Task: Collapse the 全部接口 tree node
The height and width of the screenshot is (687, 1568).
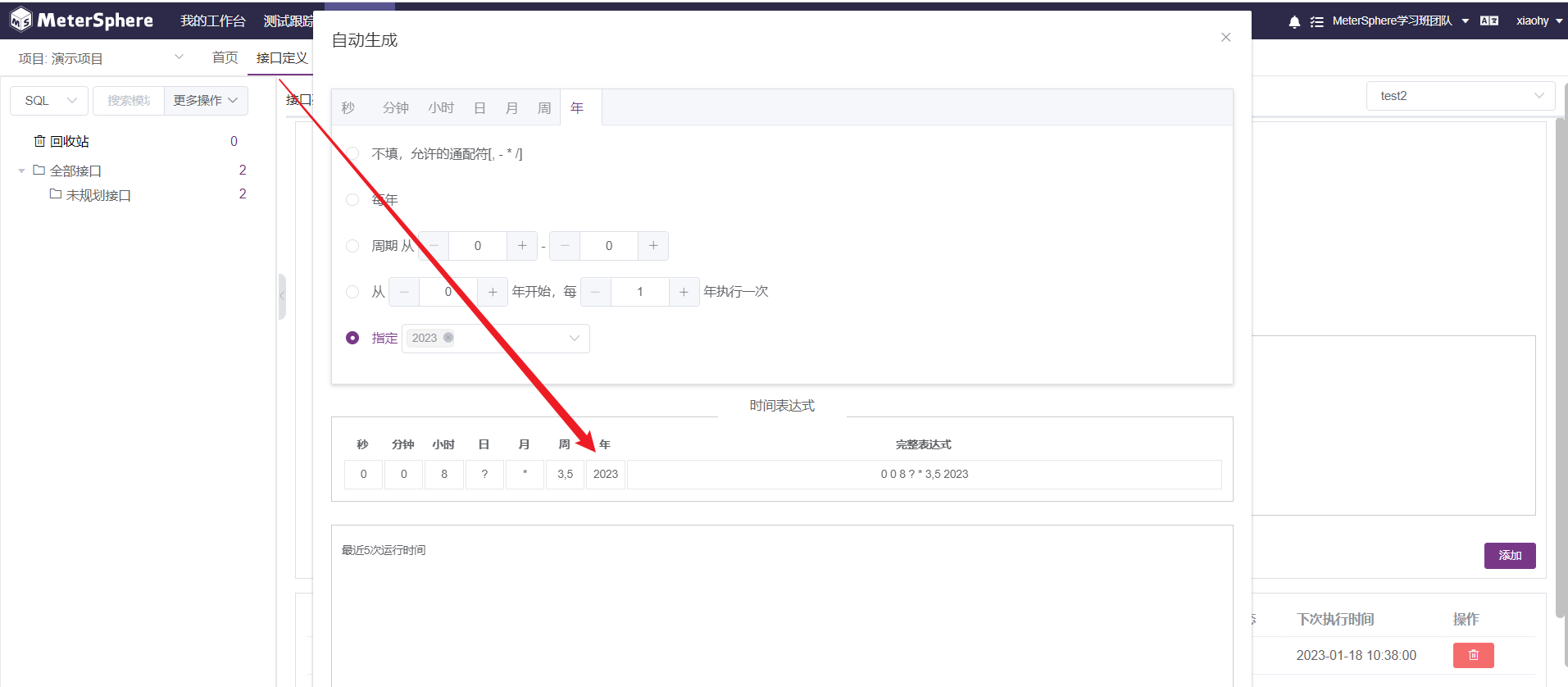Action: coord(21,171)
